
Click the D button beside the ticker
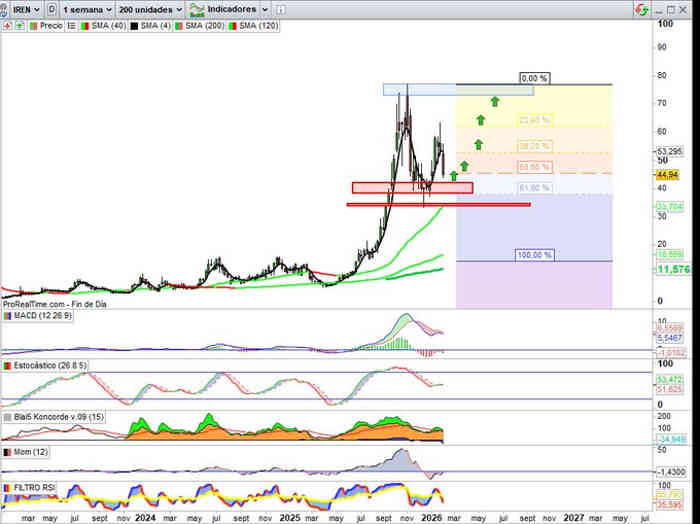pos(51,8)
